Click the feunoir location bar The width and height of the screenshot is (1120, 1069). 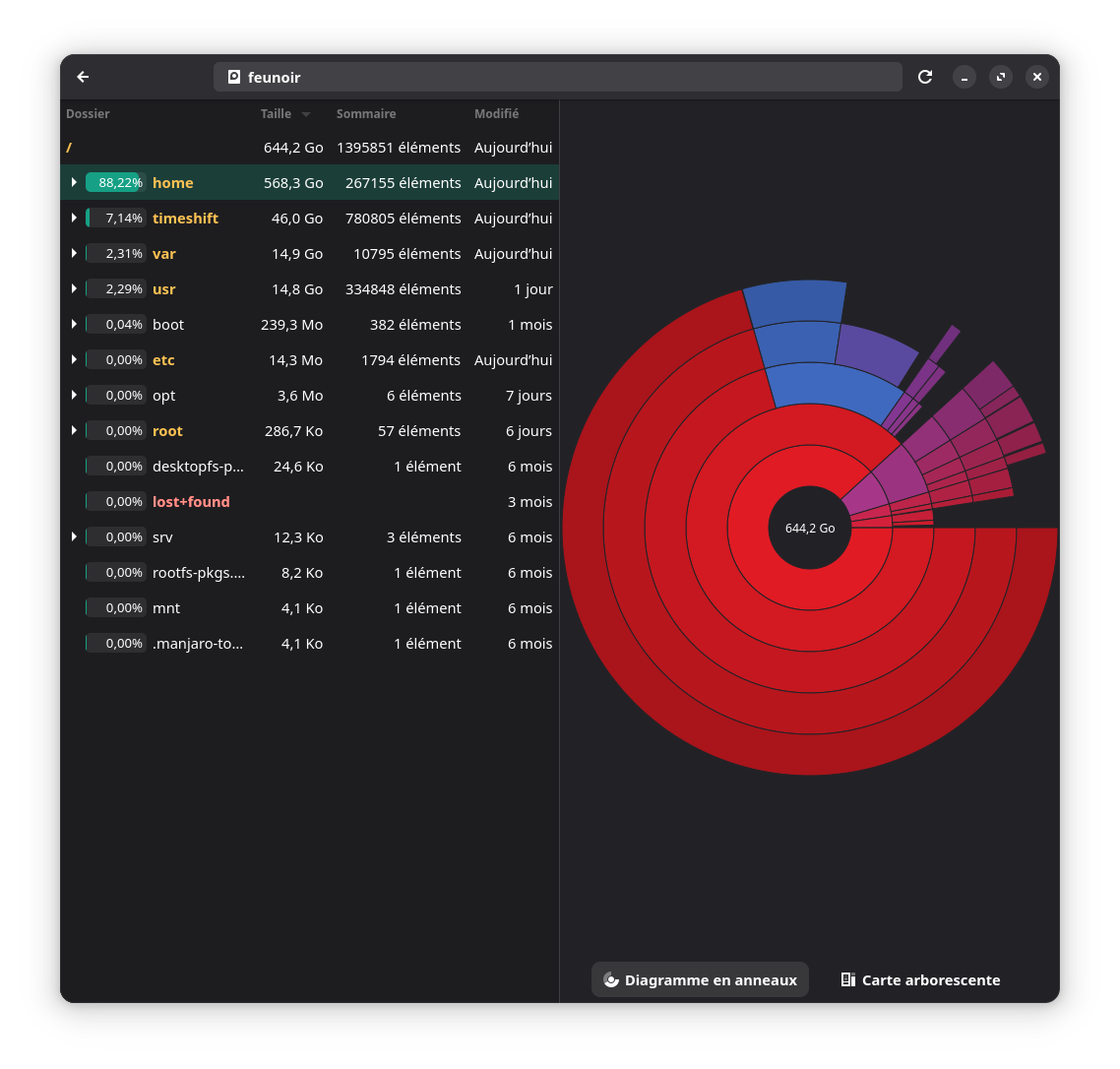click(x=557, y=77)
